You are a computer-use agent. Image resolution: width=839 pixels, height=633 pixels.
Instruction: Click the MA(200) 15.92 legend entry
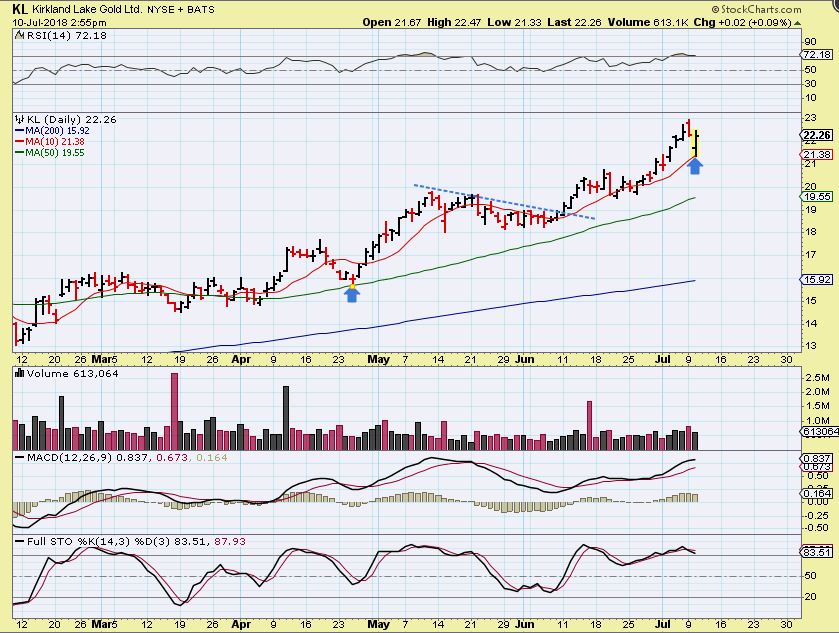tap(57, 131)
